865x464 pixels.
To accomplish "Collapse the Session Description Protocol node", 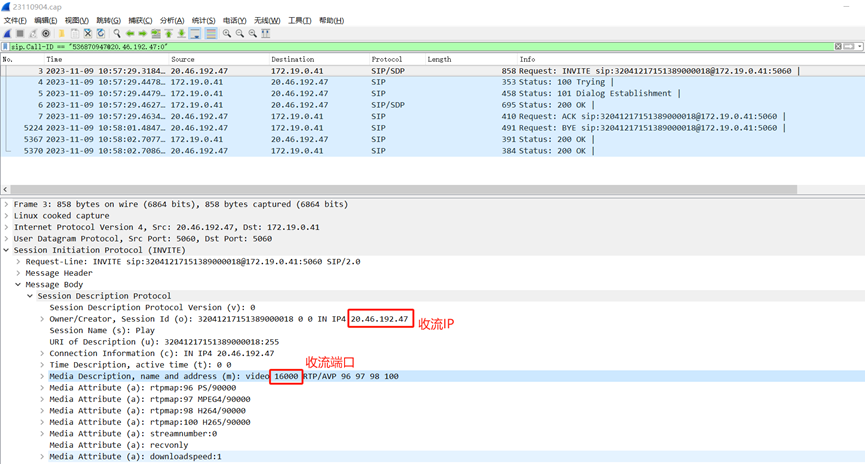I will 30,296.
